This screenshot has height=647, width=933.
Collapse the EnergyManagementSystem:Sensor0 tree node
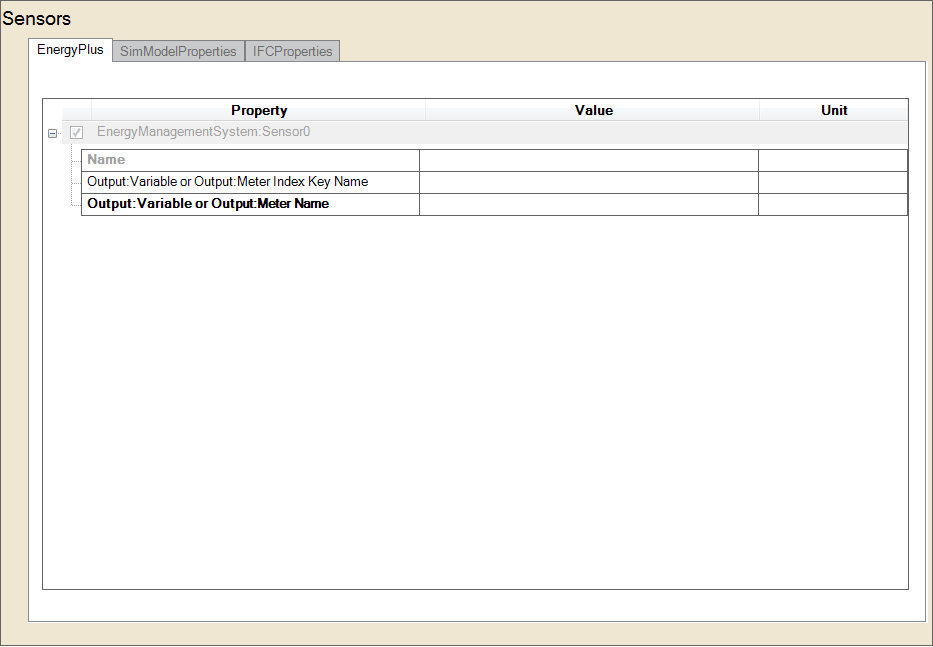click(x=53, y=133)
